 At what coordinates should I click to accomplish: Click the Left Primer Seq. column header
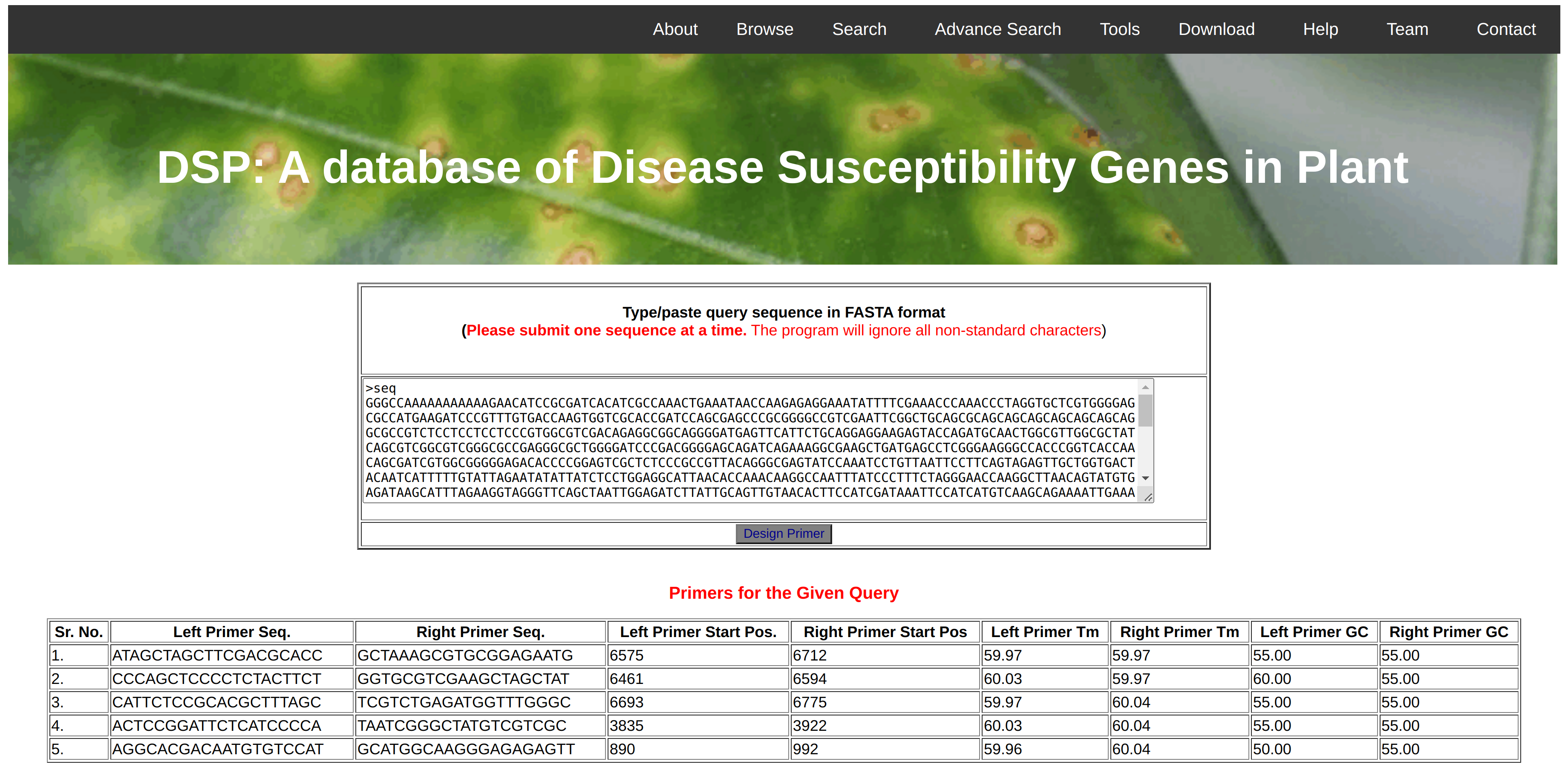pyautogui.click(x=232, y=632)
